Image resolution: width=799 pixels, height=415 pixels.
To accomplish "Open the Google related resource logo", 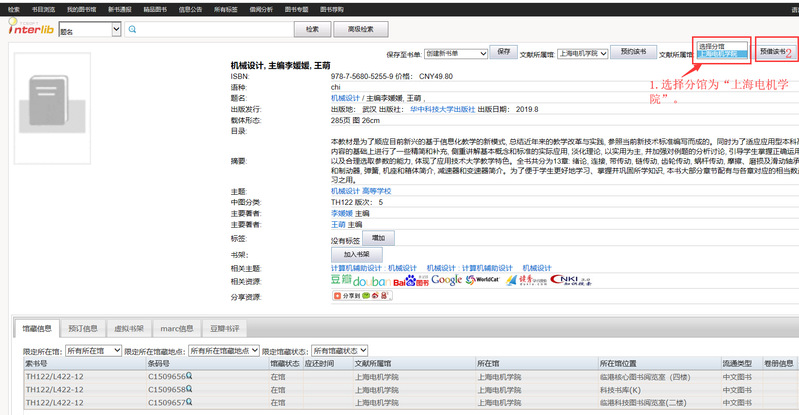I will coord(447,281).
